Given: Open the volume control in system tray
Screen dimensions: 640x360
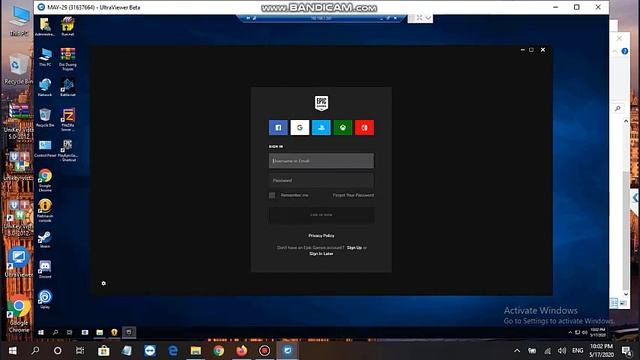Looking at the screenshot, I should (x=562, y=351).
